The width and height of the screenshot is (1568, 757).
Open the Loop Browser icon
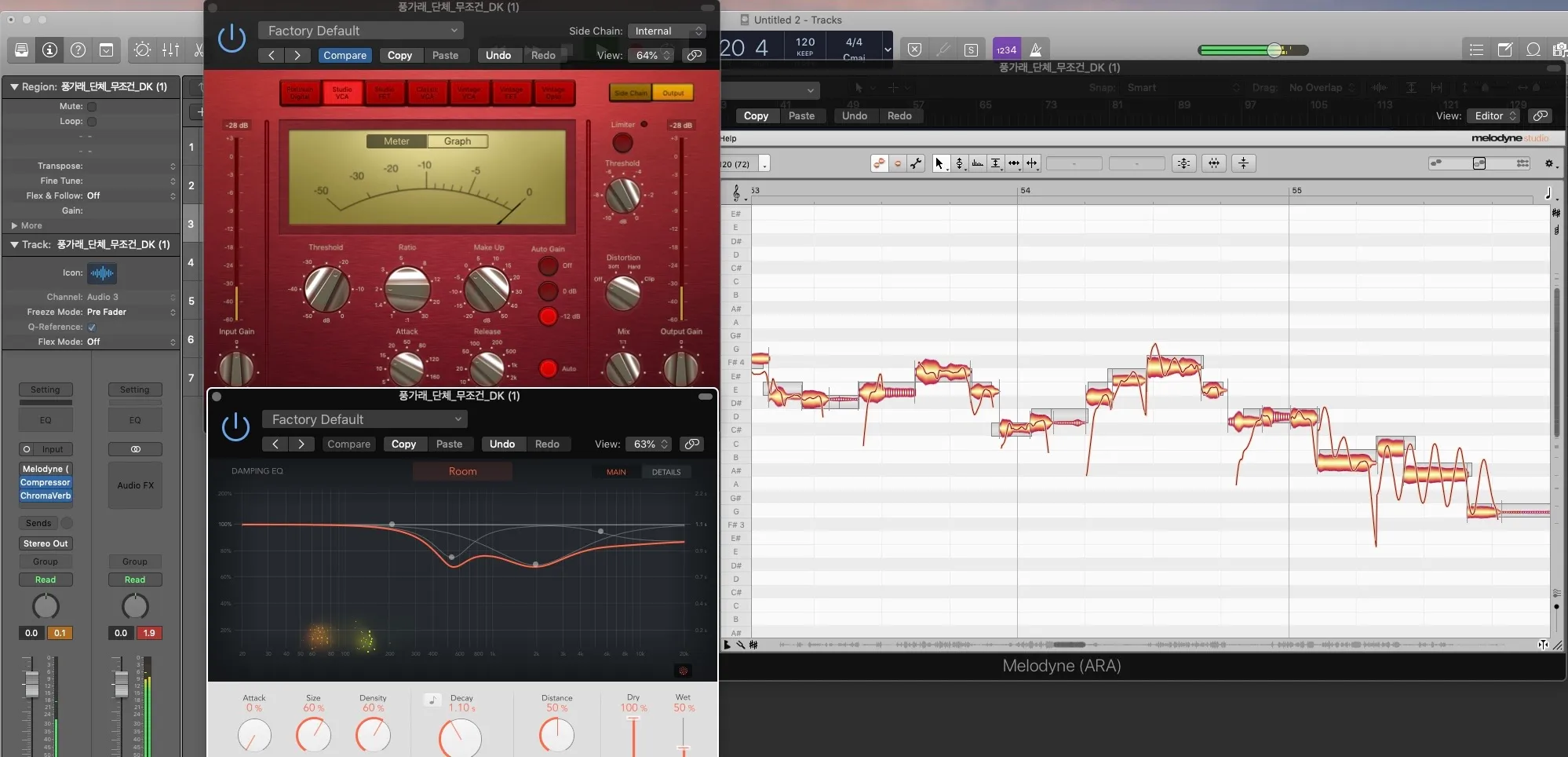coord(1533,50)
